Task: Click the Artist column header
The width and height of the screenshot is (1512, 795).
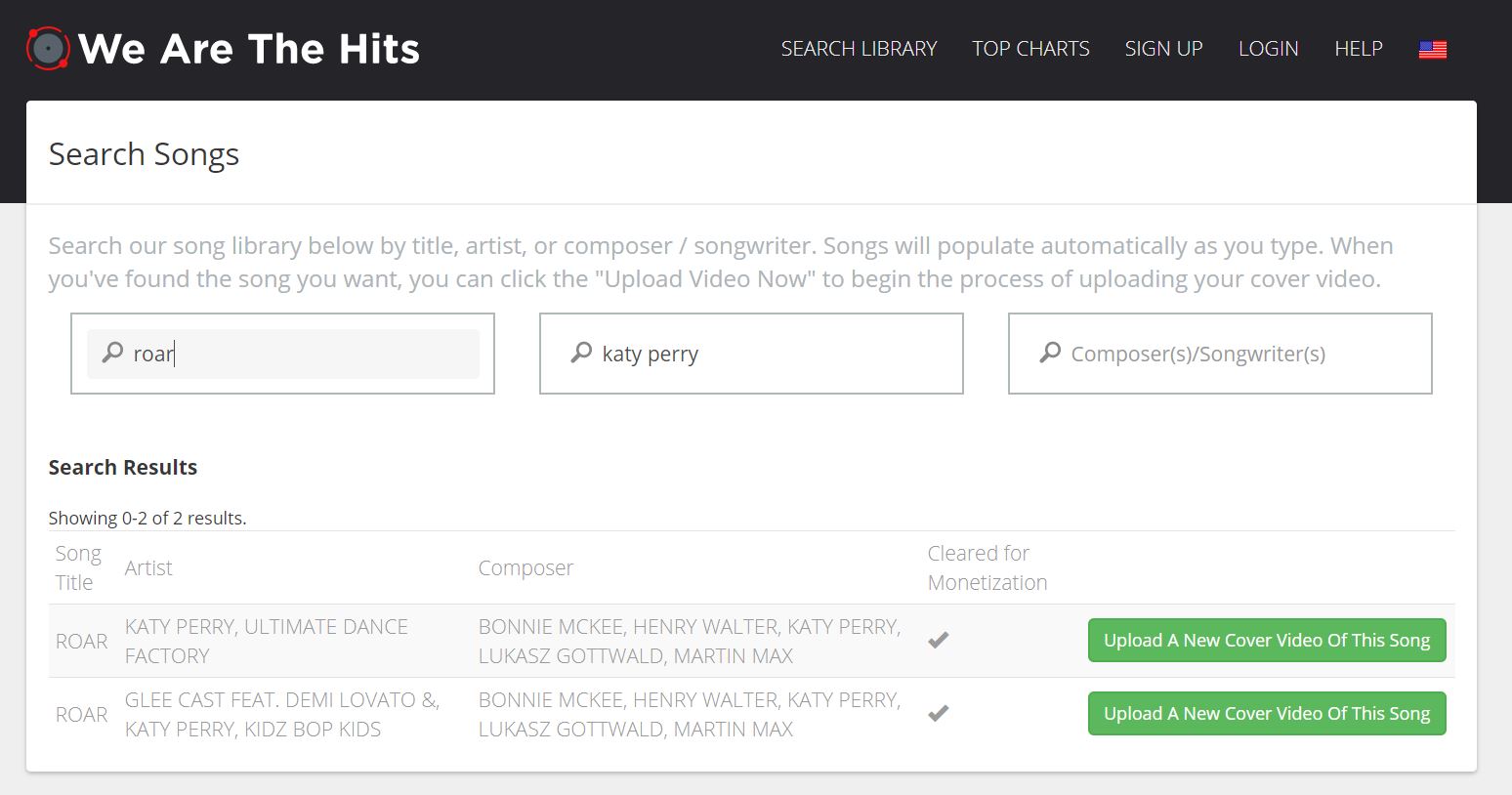Action: [x=148, y=567]
